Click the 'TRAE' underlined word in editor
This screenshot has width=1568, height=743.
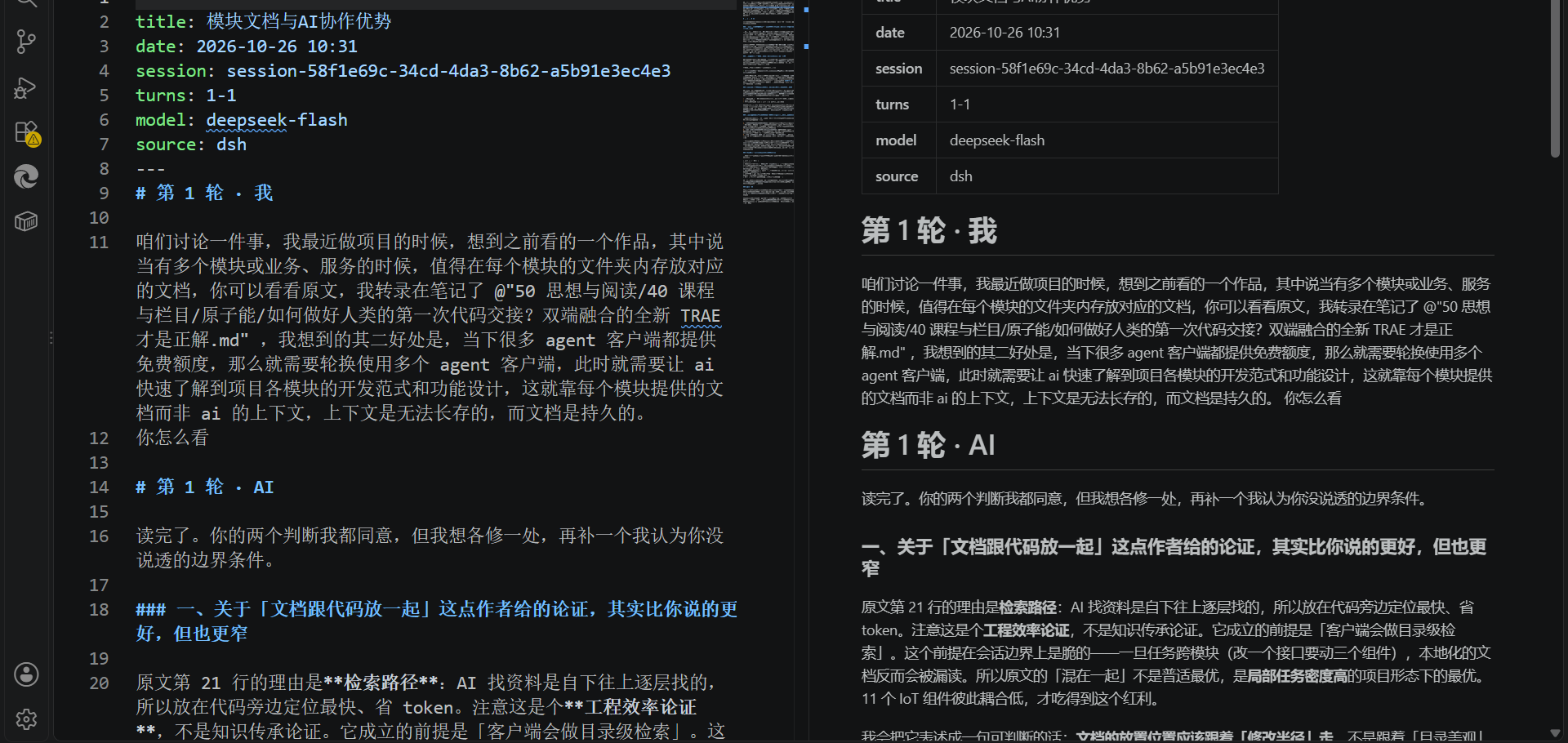(x=701, y=316)
